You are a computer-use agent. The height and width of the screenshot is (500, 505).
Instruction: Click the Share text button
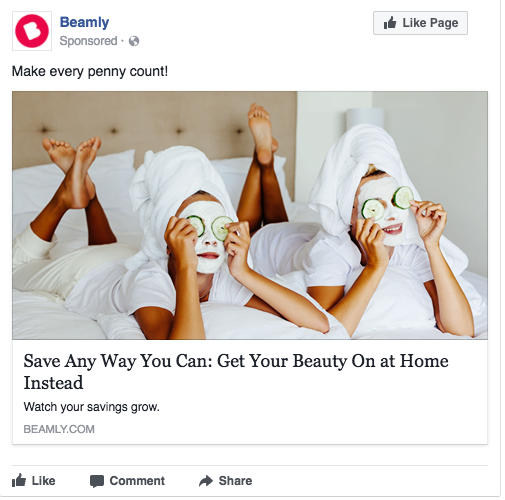point(235,481)
